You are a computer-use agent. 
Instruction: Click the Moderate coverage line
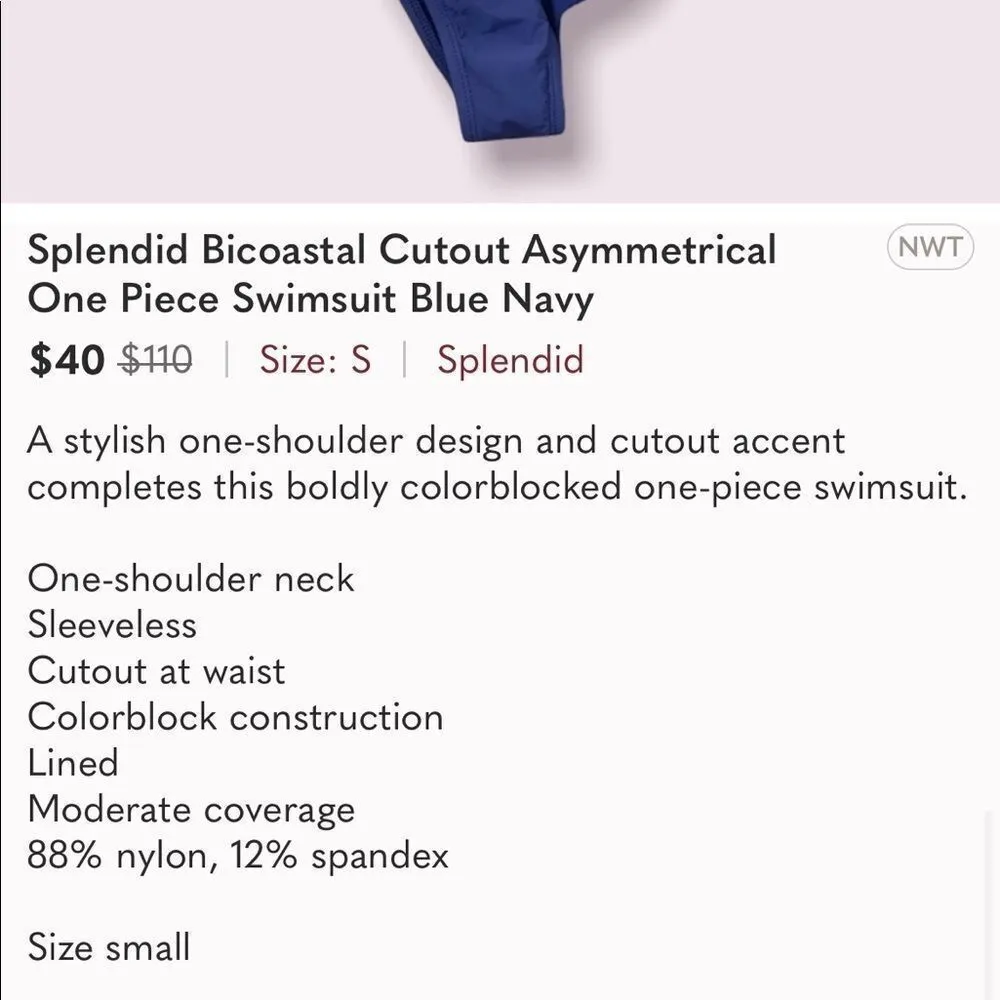coord(192,809)
